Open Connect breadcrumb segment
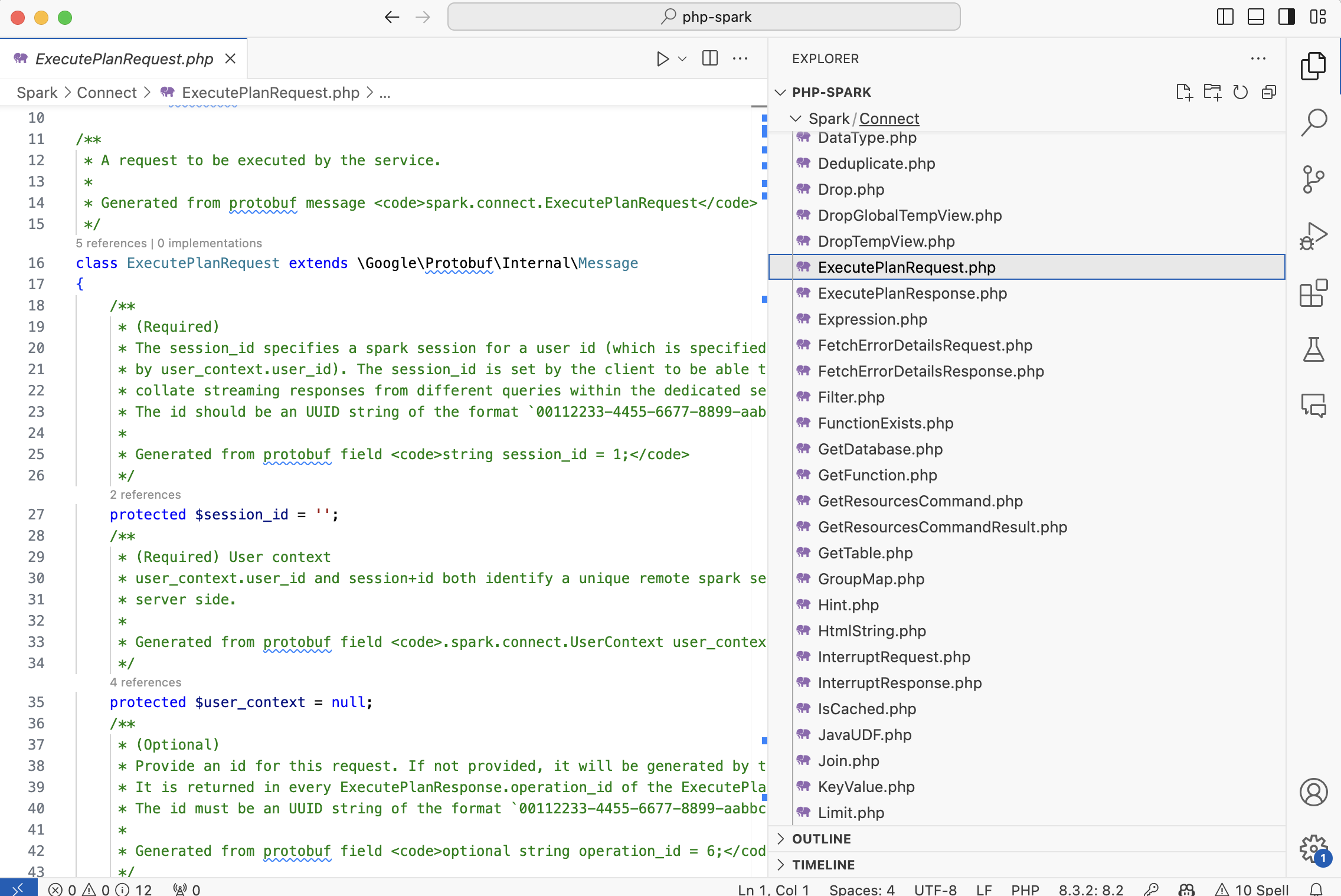Viewport: 1341px width, 896px height. click(106, 93)
